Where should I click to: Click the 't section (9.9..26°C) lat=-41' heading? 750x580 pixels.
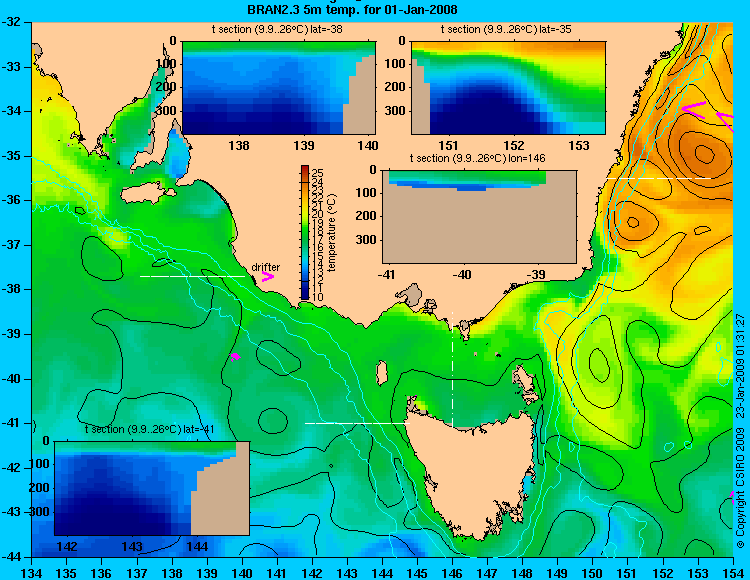(x=150, y=429)
